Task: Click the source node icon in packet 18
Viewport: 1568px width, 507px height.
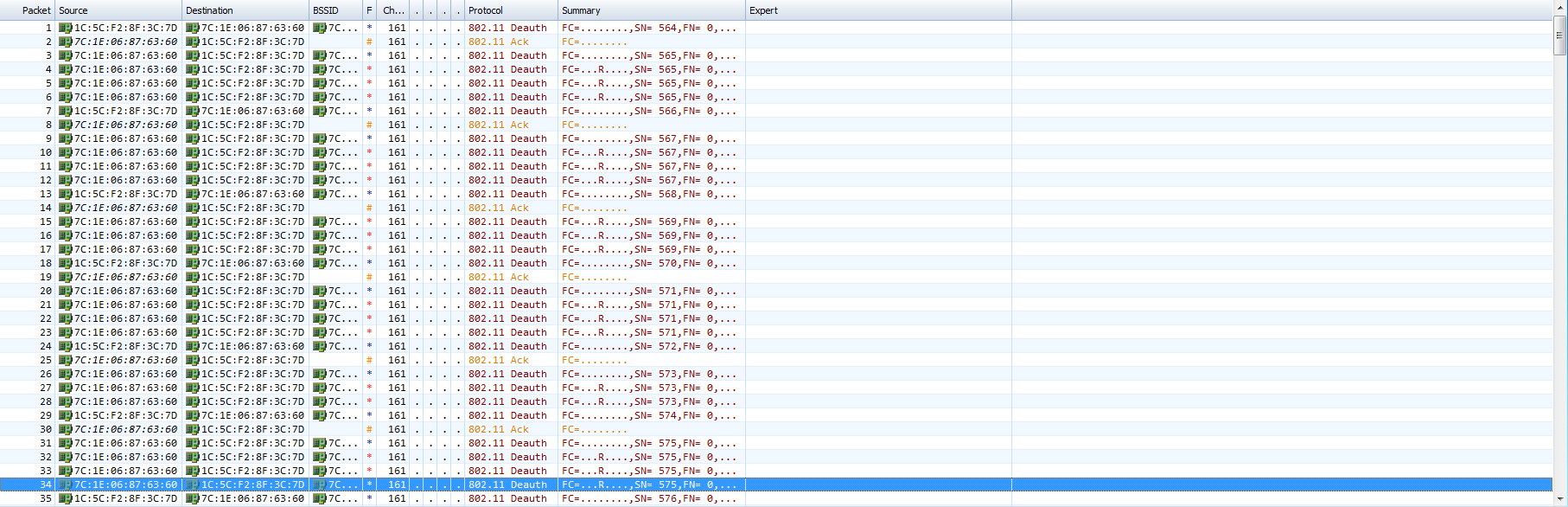Action: point(65,263)
